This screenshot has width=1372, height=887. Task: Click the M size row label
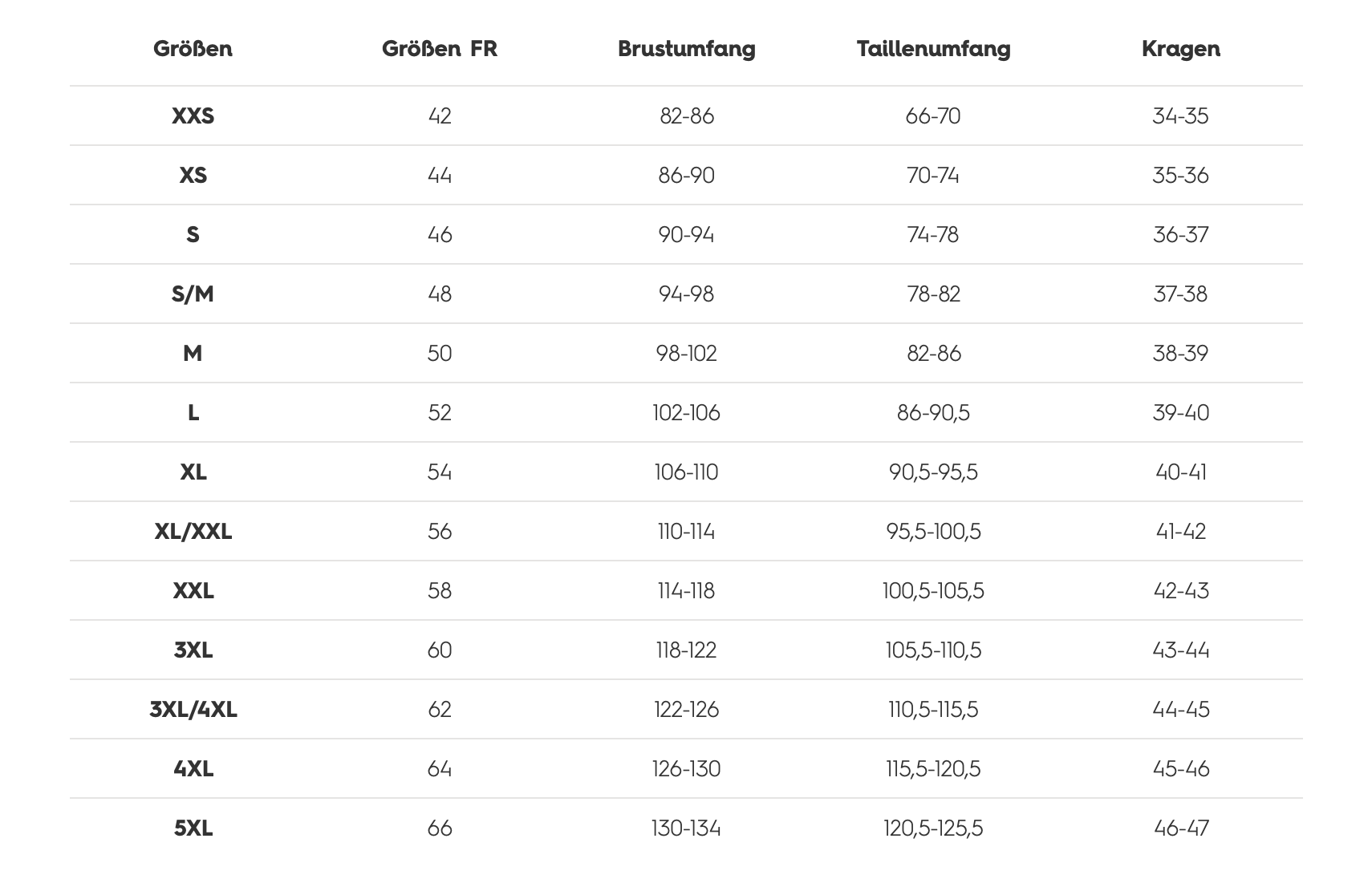pyautogui.click(x=193, y=354)
